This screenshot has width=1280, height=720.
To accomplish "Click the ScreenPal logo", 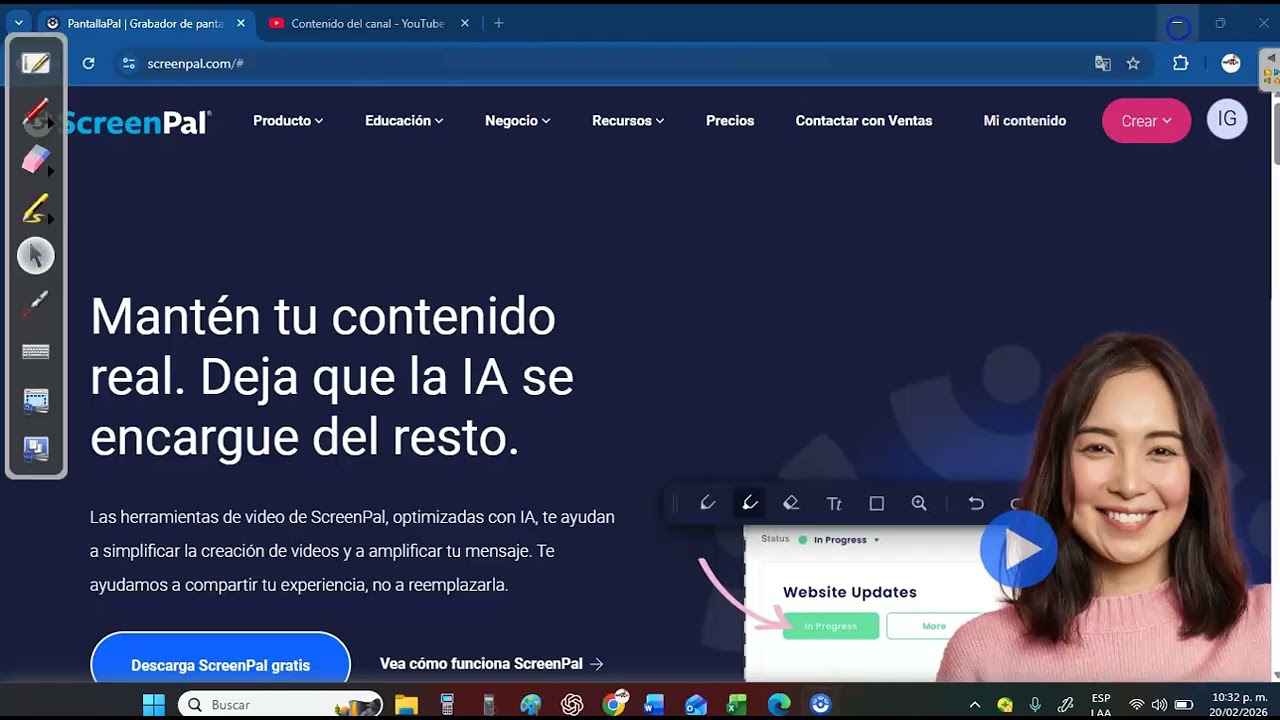I will tap(137, 122).
